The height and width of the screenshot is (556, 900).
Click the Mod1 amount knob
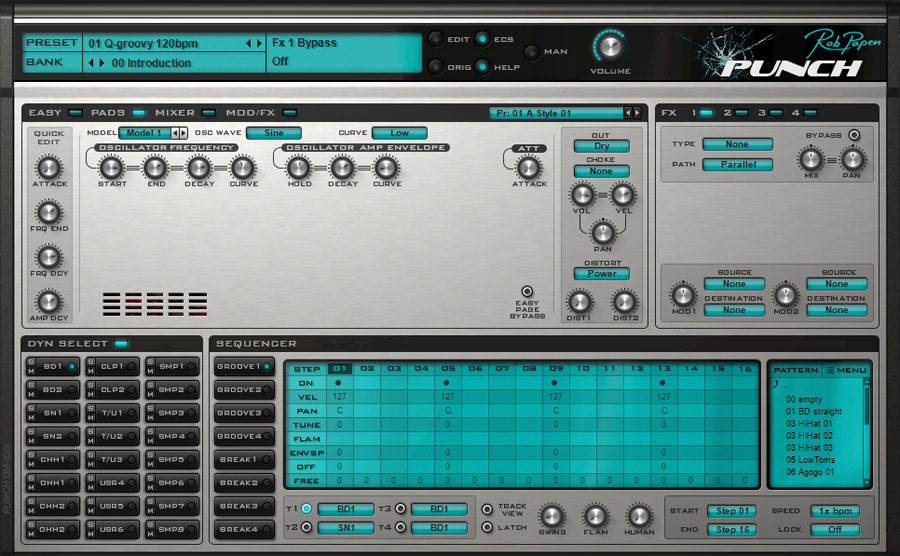pyautogui.click(x=683, y=296)
